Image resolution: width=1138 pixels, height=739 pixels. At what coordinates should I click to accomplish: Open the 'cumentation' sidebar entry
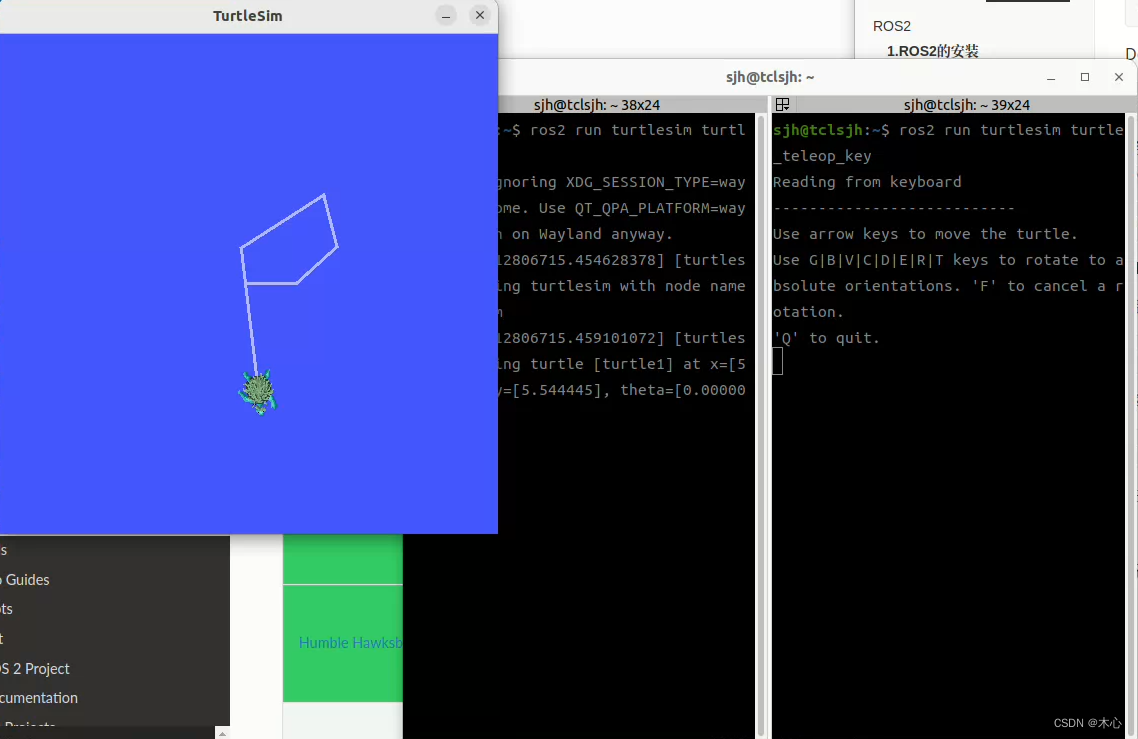click(38, 698)
